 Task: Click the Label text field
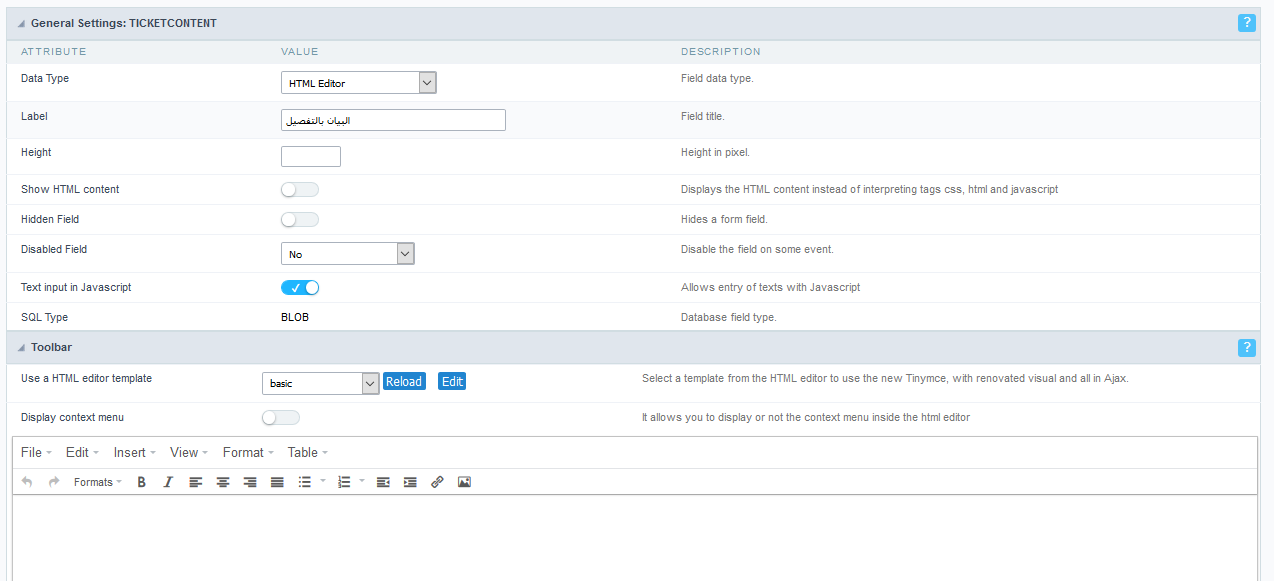(x=393, y=120)
